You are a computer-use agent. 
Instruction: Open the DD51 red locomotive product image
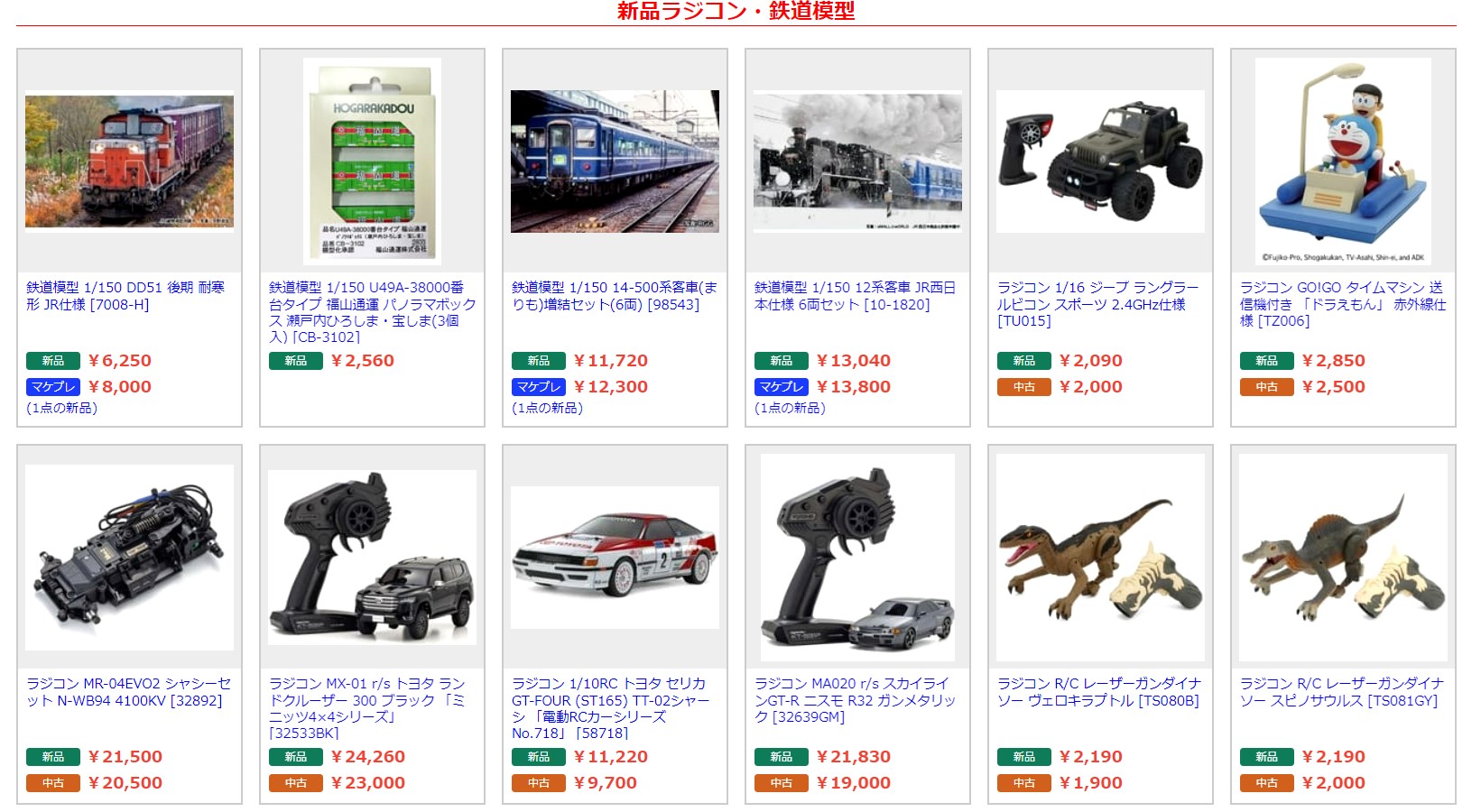pos(129,161)
